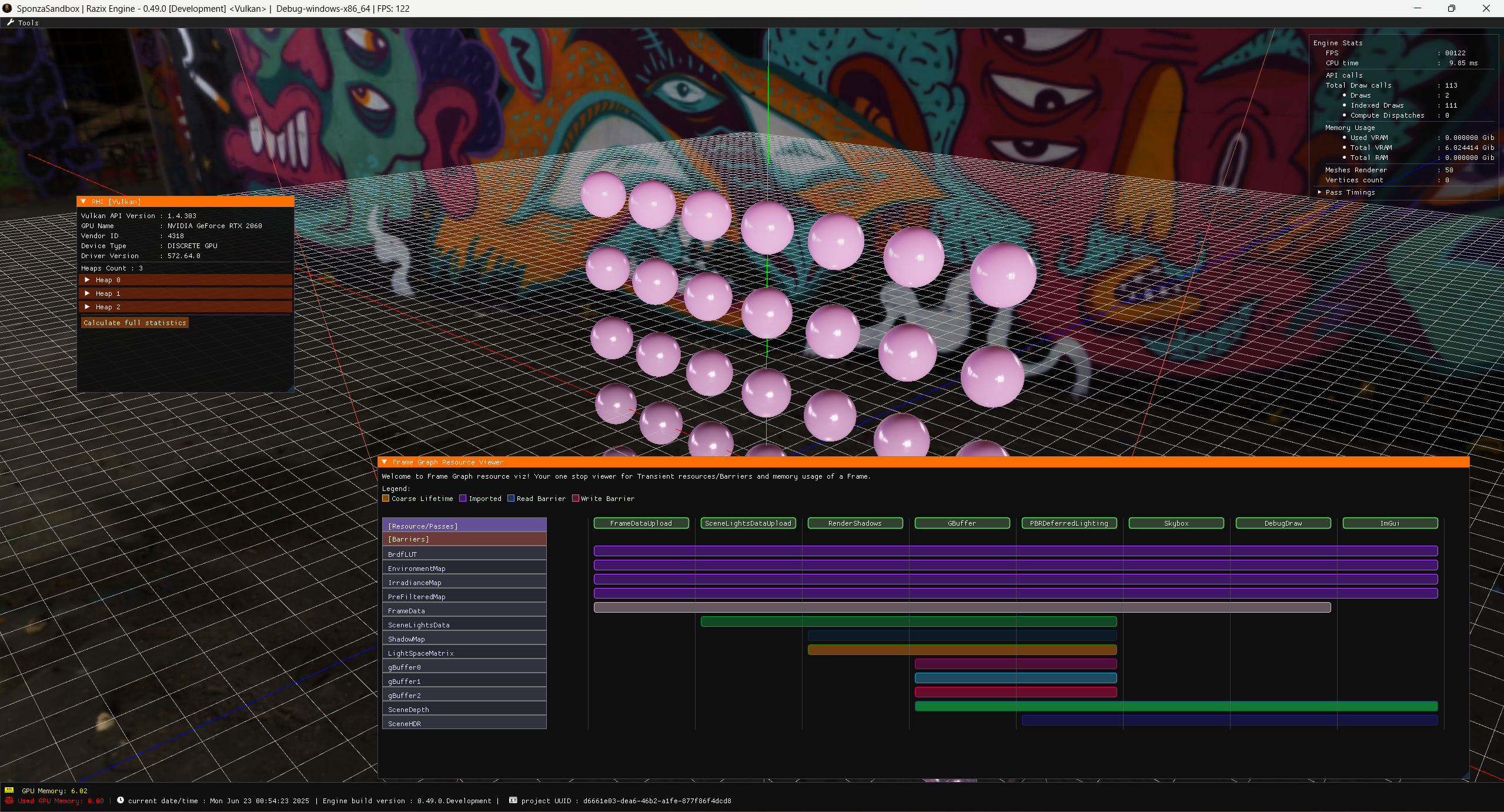Click the "Total Draw calls" stat label
Image resolution: width=1504 pixels, height=812 pixels.
pos(1358,85)
